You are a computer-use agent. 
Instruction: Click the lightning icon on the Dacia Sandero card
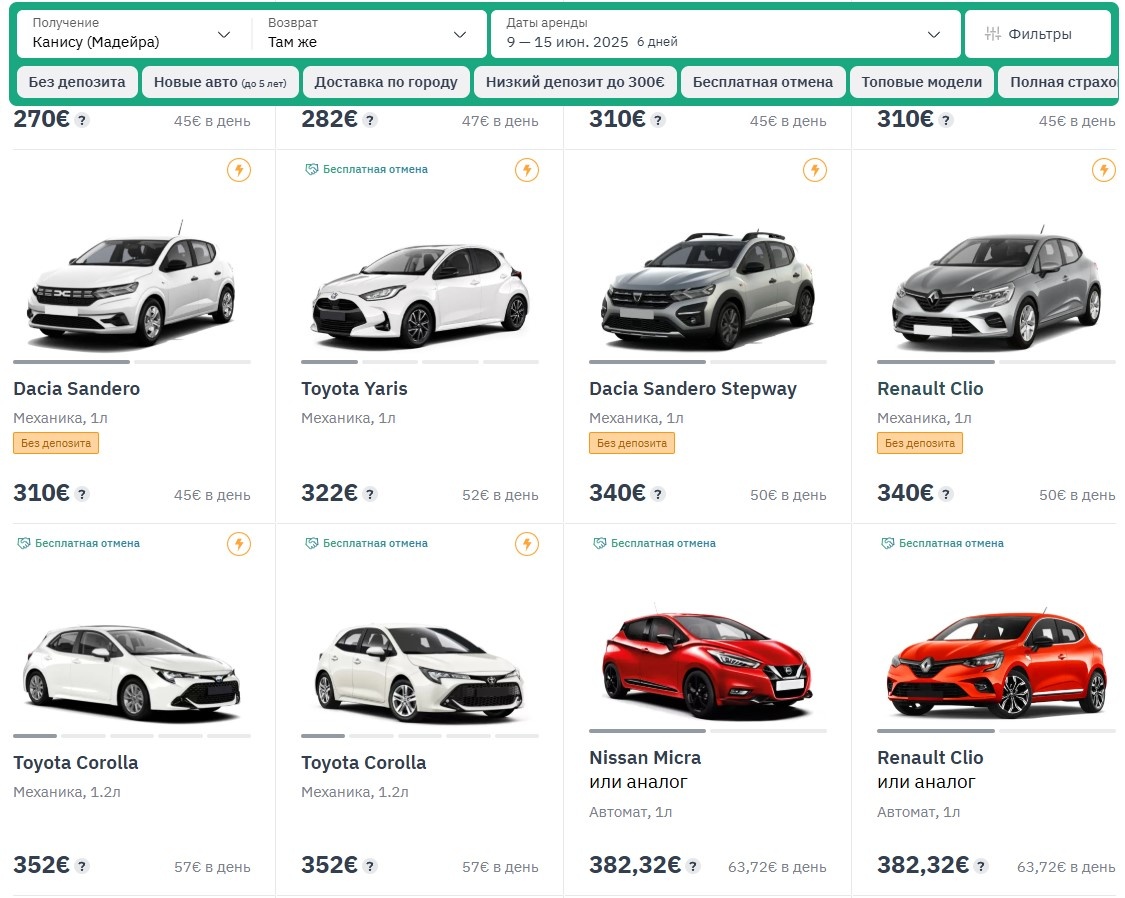[x=238, y=170]
